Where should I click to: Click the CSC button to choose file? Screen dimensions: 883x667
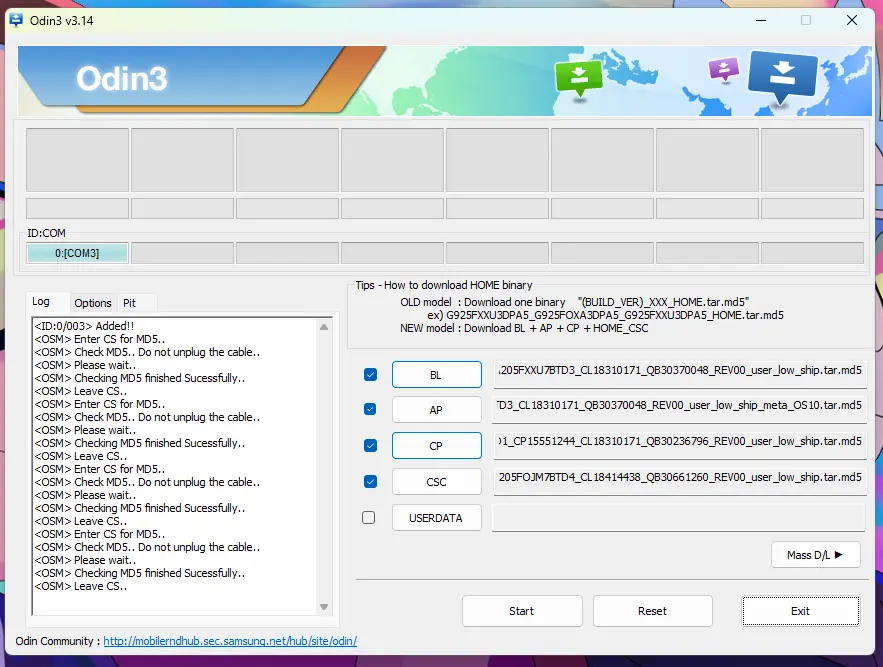point(436,482)
